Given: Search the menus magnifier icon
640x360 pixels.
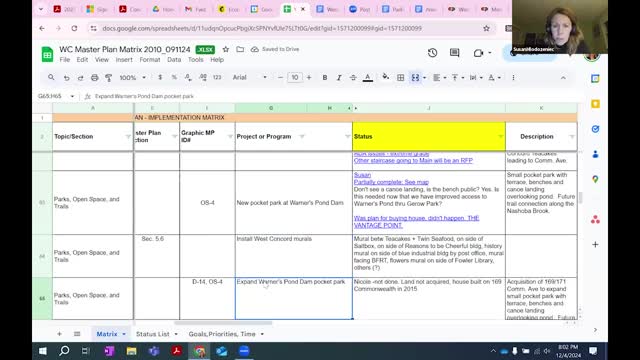Looking at the screenshot, I should click(x=51, y=77).
